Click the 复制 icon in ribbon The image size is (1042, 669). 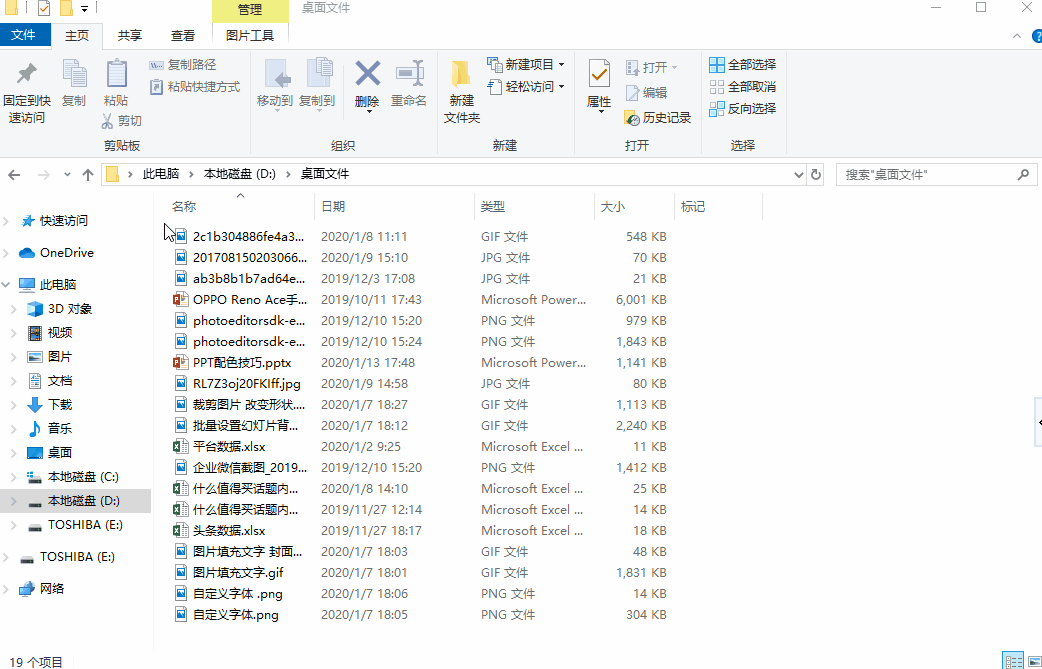[74, 74]
